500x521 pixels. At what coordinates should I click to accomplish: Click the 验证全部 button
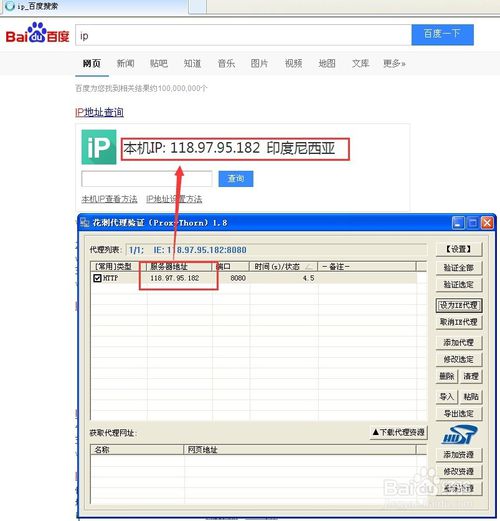tap(459, 268)
